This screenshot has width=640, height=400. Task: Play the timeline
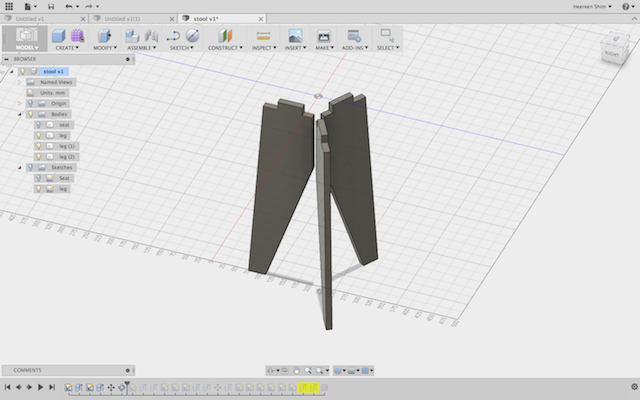pyautogui.click(x=40, y=387)
